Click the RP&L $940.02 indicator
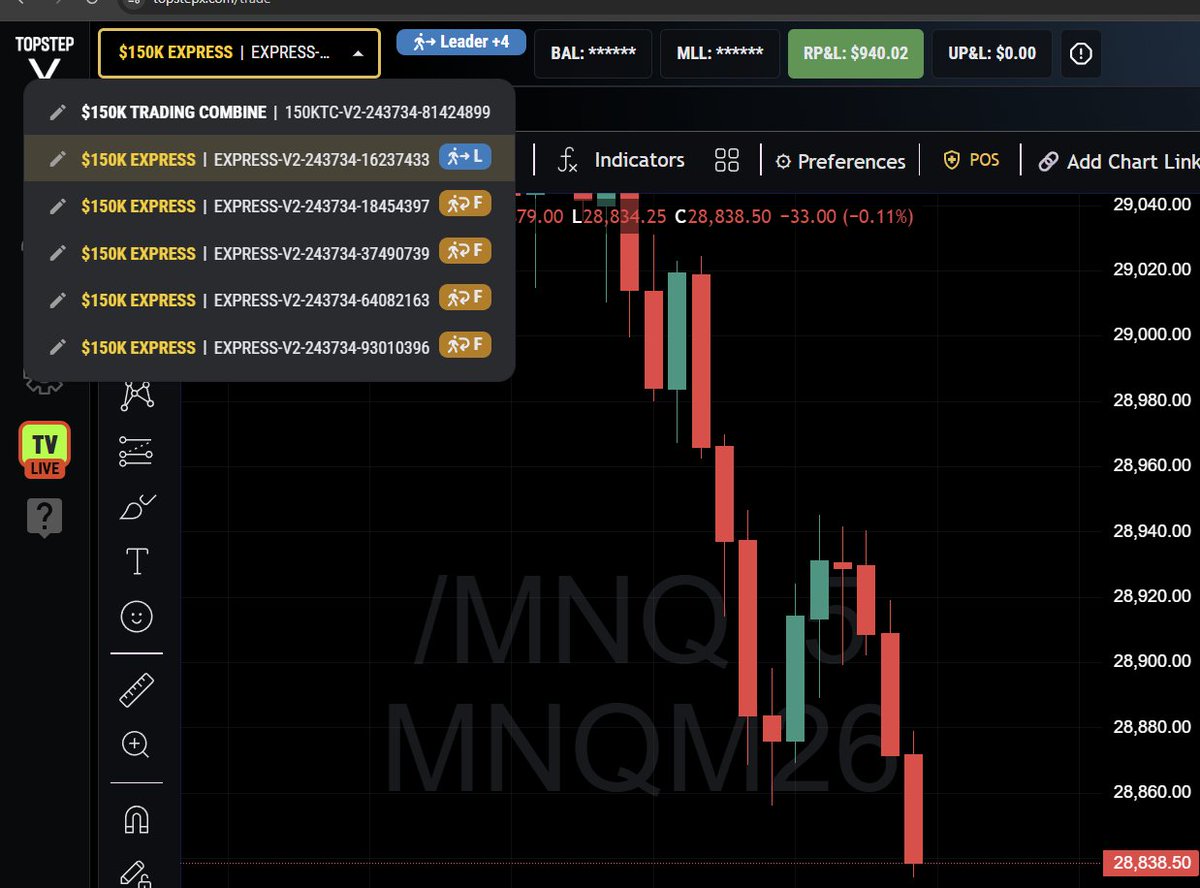The height and width of the screenshot is (888, 1200). (x=856, y=53)
